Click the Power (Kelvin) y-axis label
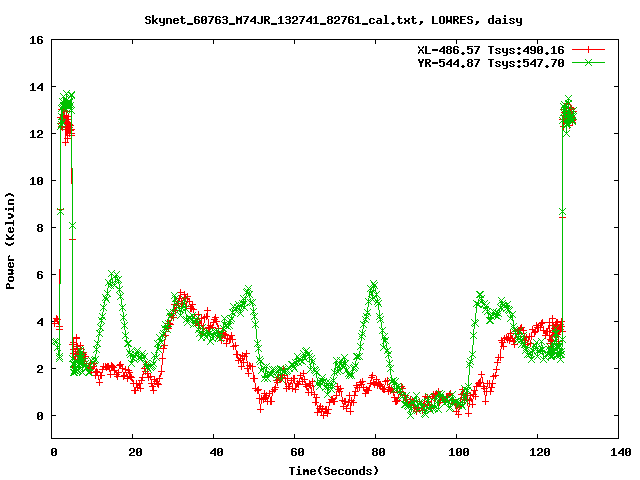 (x=10, y=241)
